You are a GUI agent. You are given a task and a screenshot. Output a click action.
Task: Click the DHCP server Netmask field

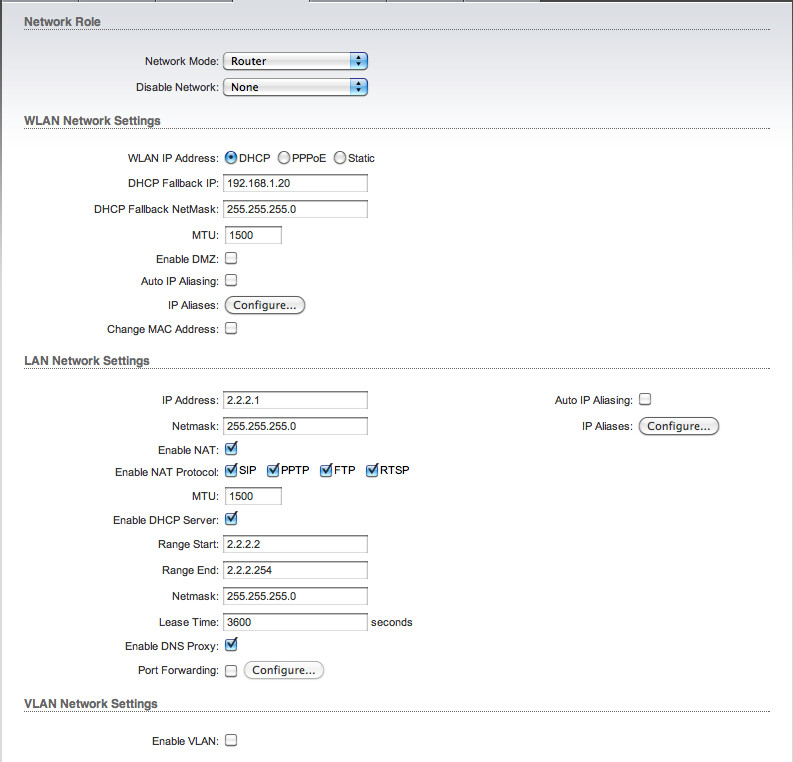pyautogui.click(x=295, y=596)
